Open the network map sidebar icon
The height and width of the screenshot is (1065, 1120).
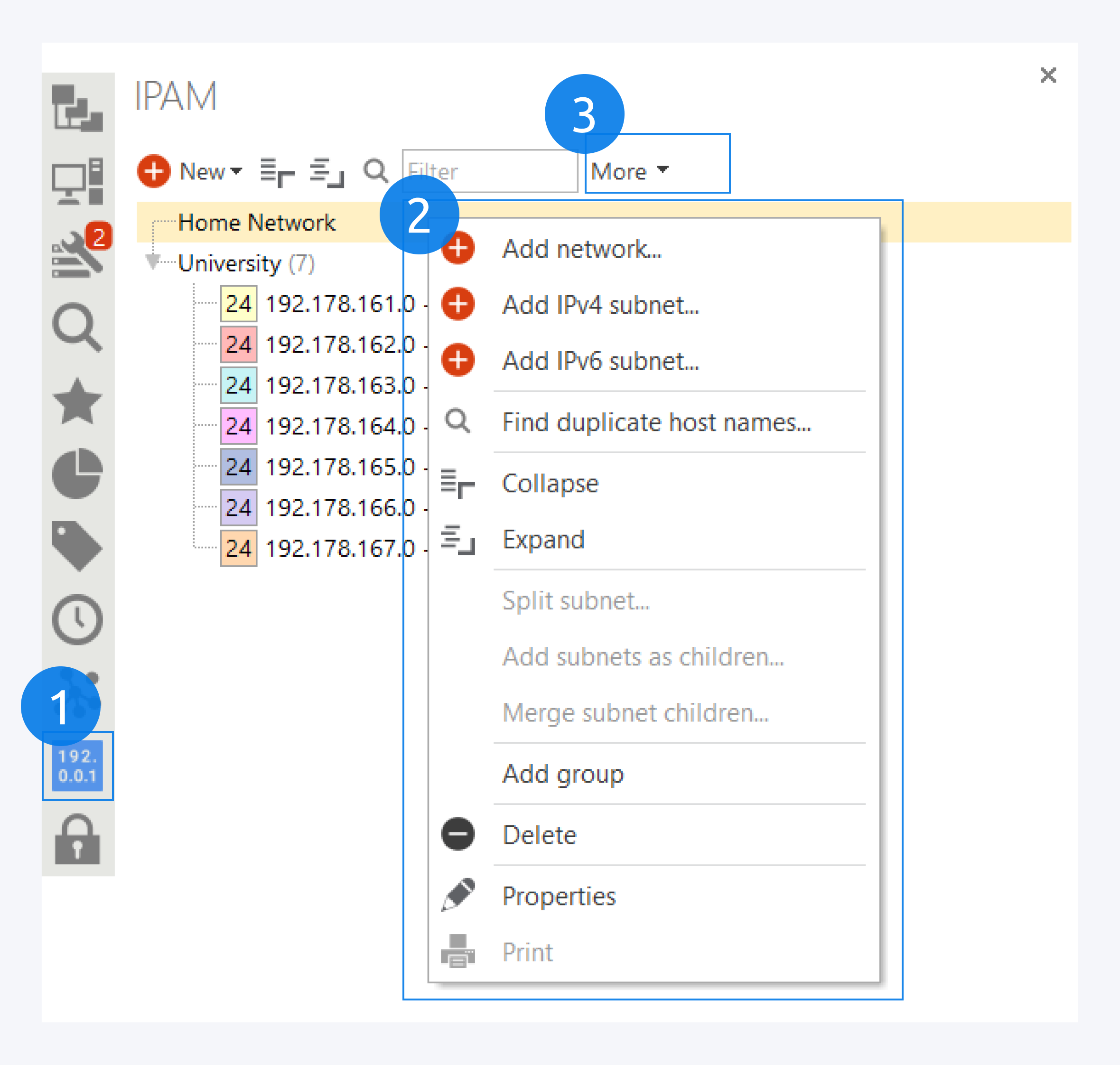coord(77,108)
